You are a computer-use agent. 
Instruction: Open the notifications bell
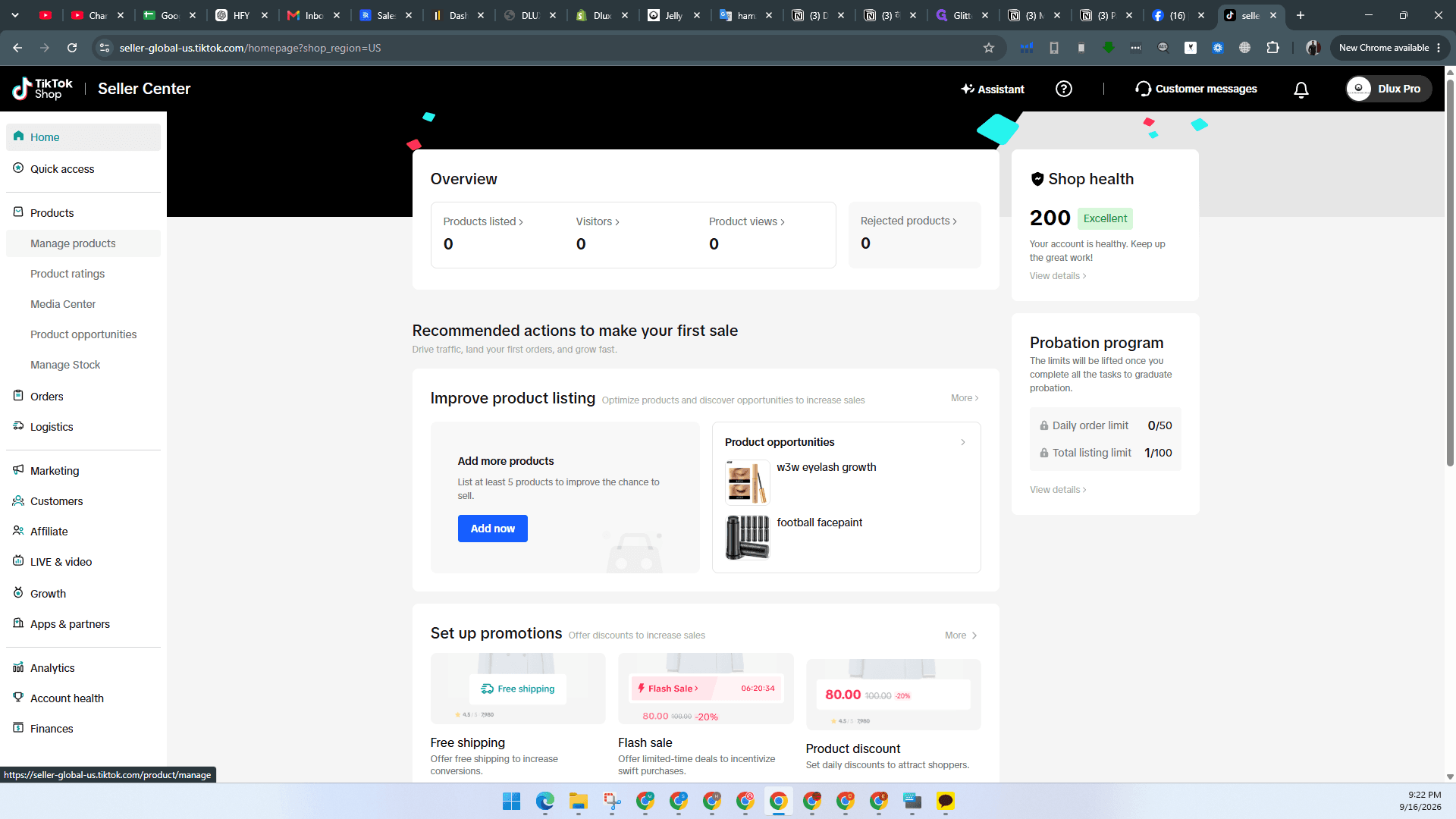tap(1301, 89)
